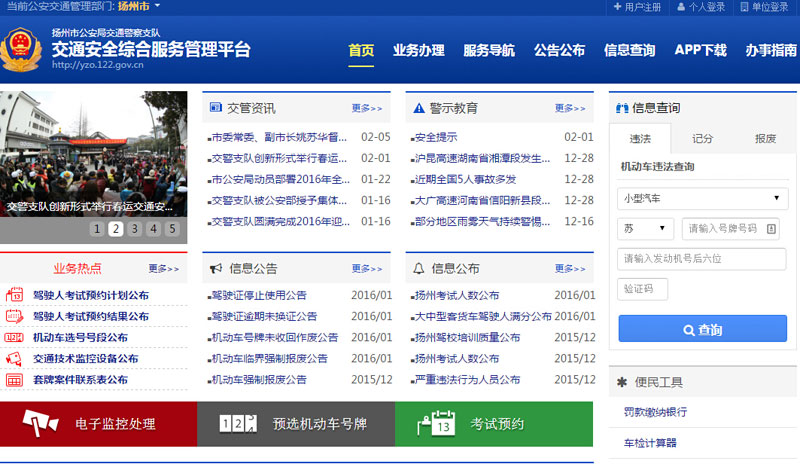Screen dimensions: 800x464
Task: Open the APP下载 navigation item
Action: click(x=701, y=50)
